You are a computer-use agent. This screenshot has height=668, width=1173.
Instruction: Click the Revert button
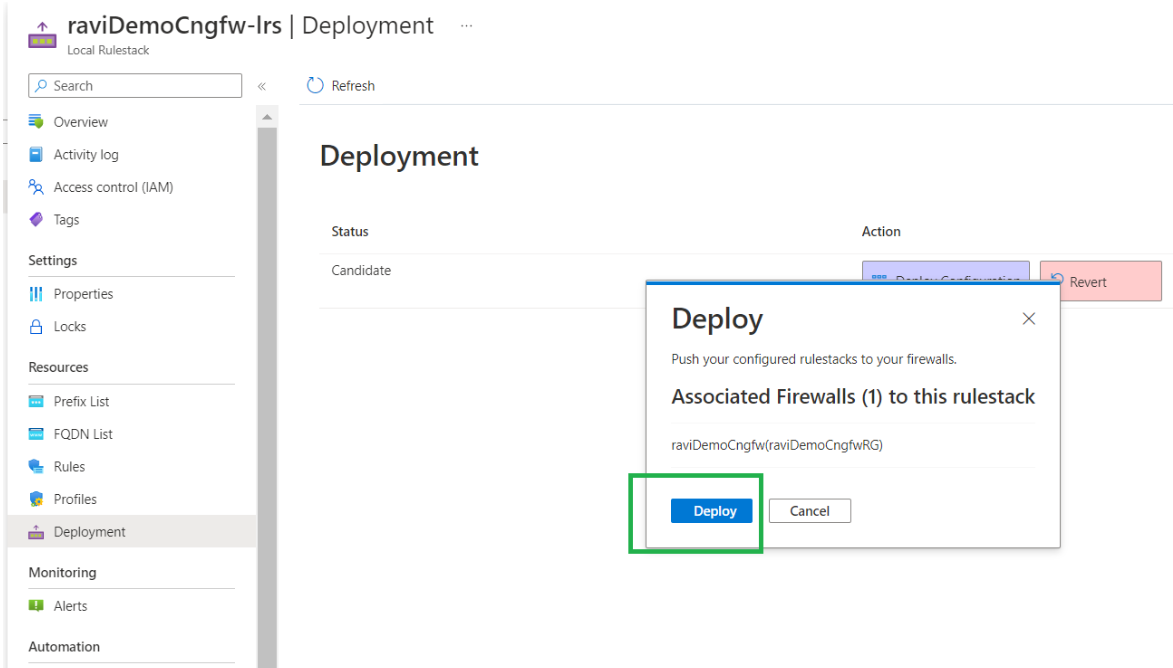[1100, 282]
